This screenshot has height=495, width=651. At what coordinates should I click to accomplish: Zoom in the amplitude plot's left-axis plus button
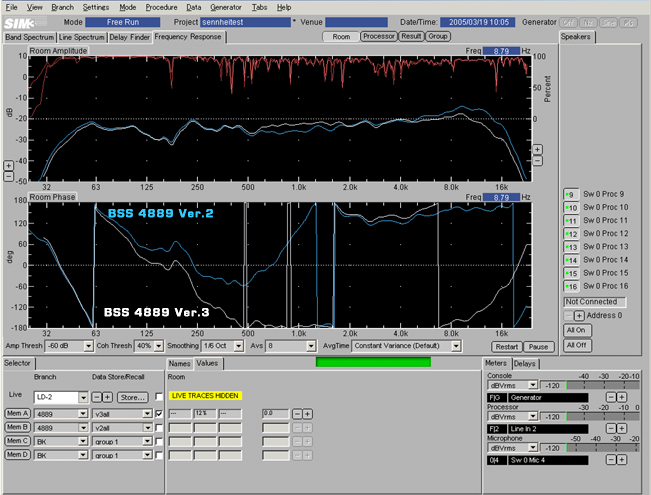(8, 166)
